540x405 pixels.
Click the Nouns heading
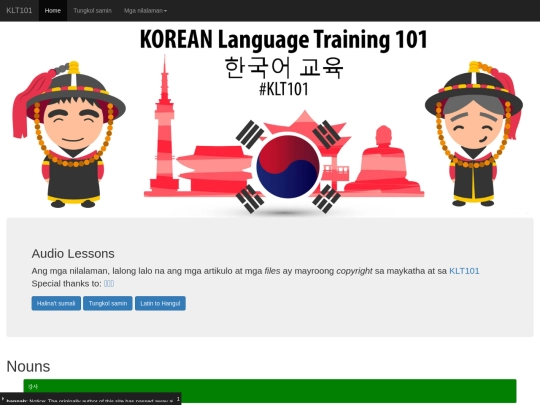[x=28, y=366]
